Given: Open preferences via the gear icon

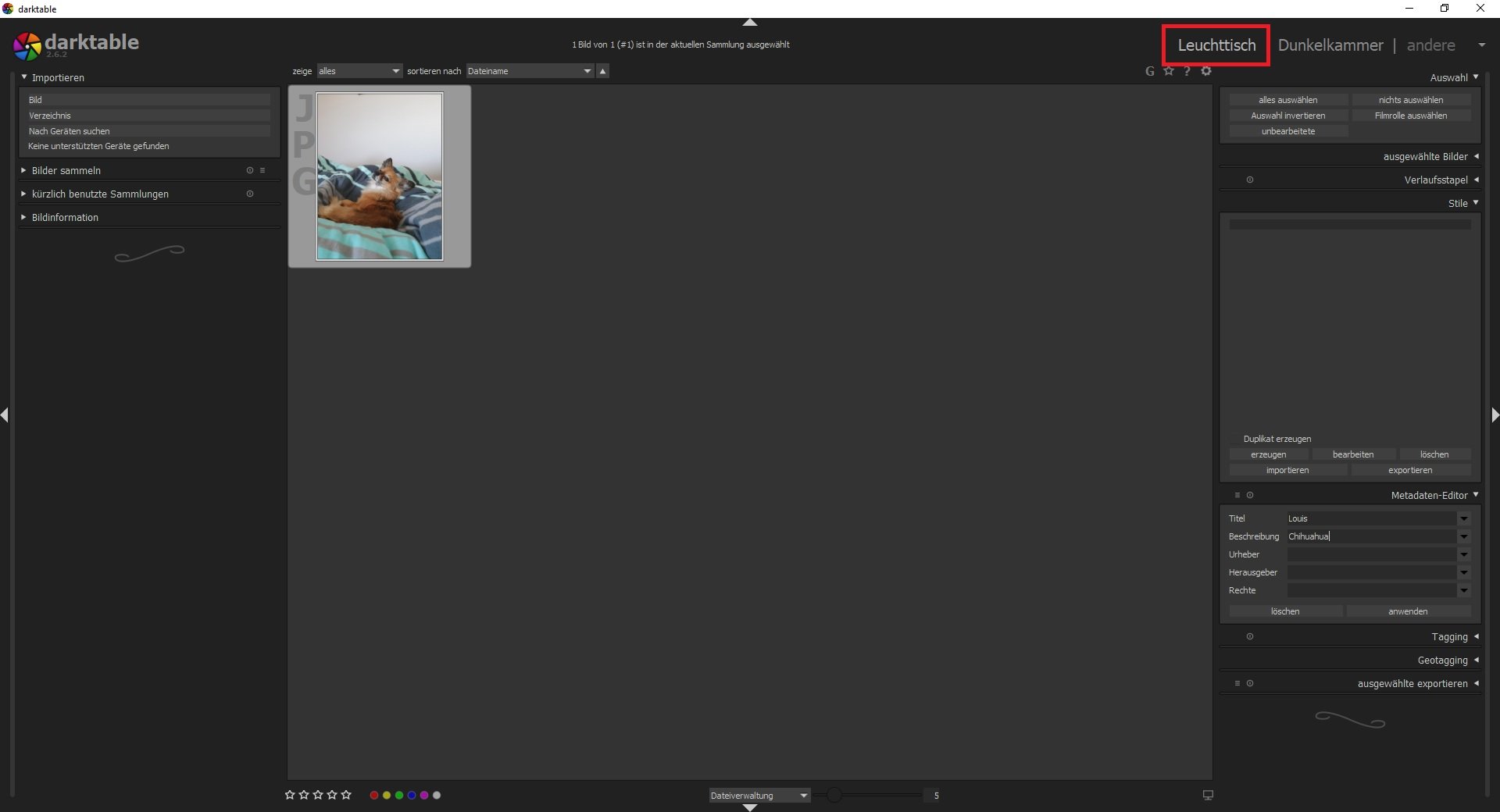Looking at the screenshot, I should pyautogui.click(x=1206, y=71).
